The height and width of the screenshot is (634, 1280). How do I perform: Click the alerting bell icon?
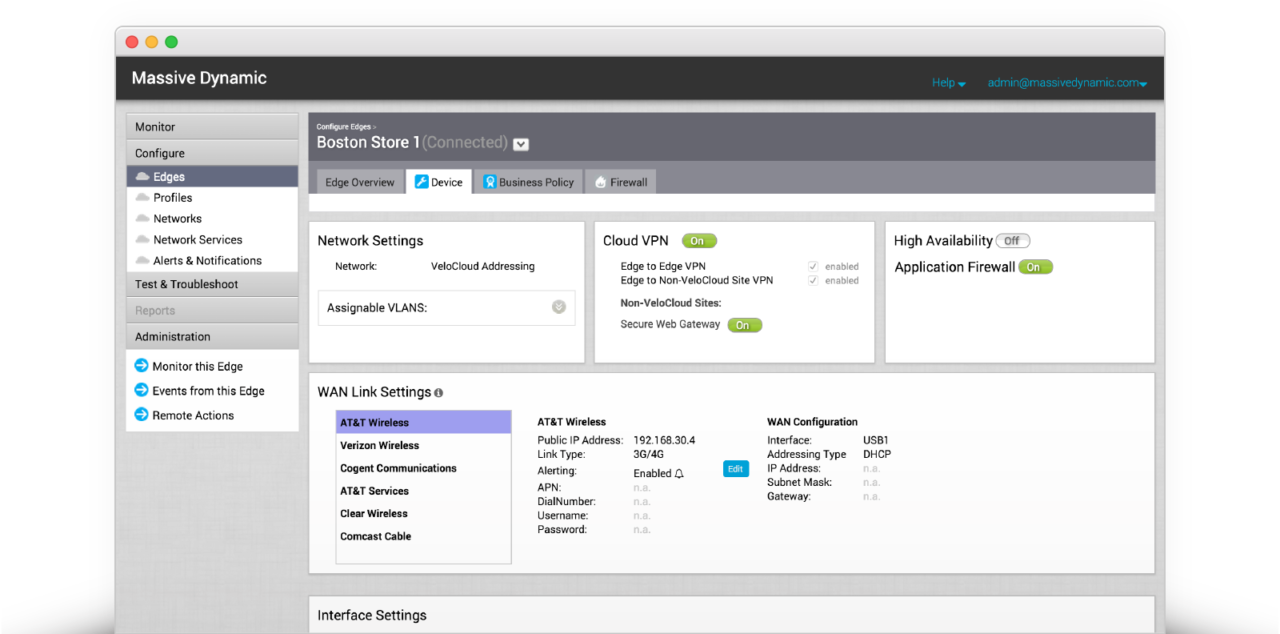680,473
